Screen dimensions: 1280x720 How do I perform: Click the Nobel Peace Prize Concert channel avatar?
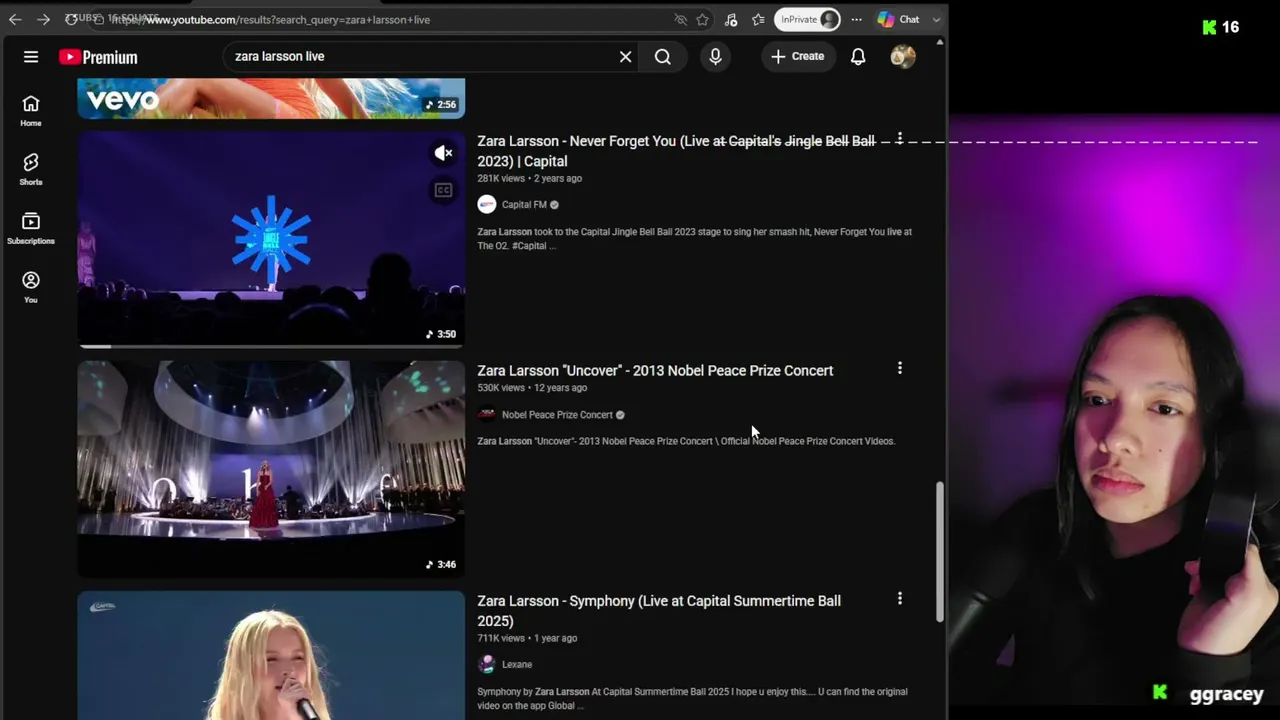[487, 415]
